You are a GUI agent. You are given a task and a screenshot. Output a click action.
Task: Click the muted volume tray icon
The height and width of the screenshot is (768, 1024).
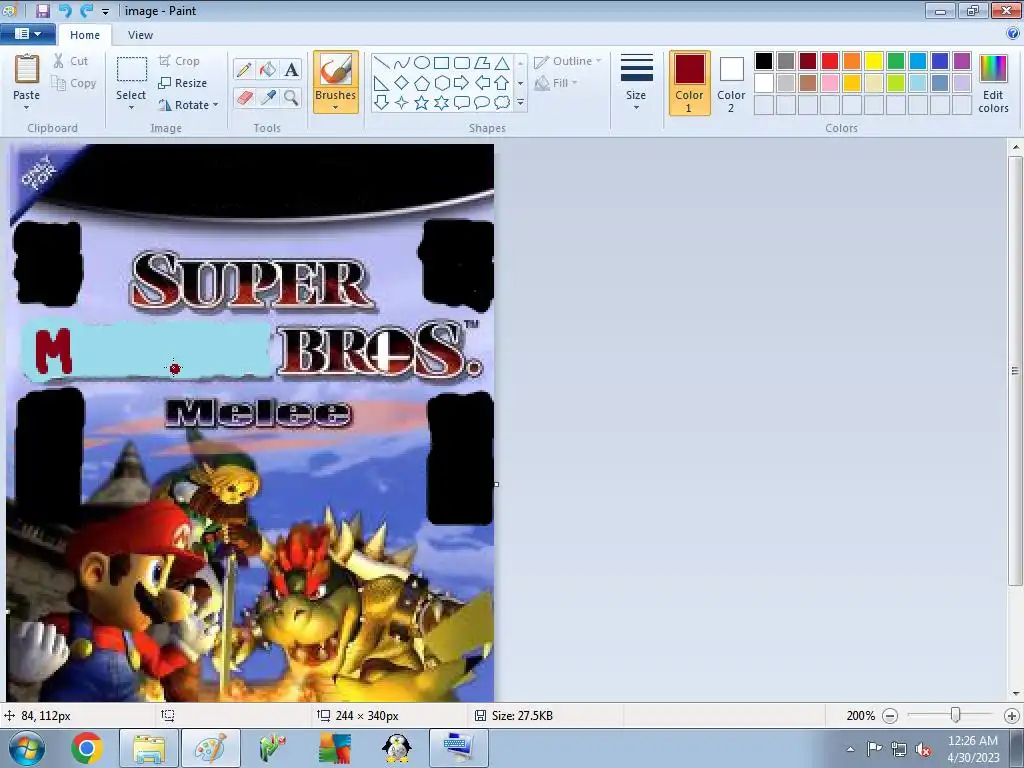coord(923,750)
